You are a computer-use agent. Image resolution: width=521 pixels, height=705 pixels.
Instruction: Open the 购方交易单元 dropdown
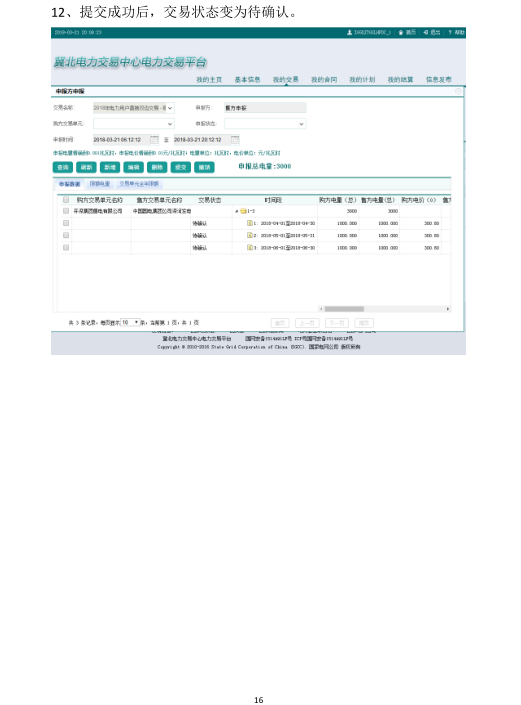[x=134, y=124]
